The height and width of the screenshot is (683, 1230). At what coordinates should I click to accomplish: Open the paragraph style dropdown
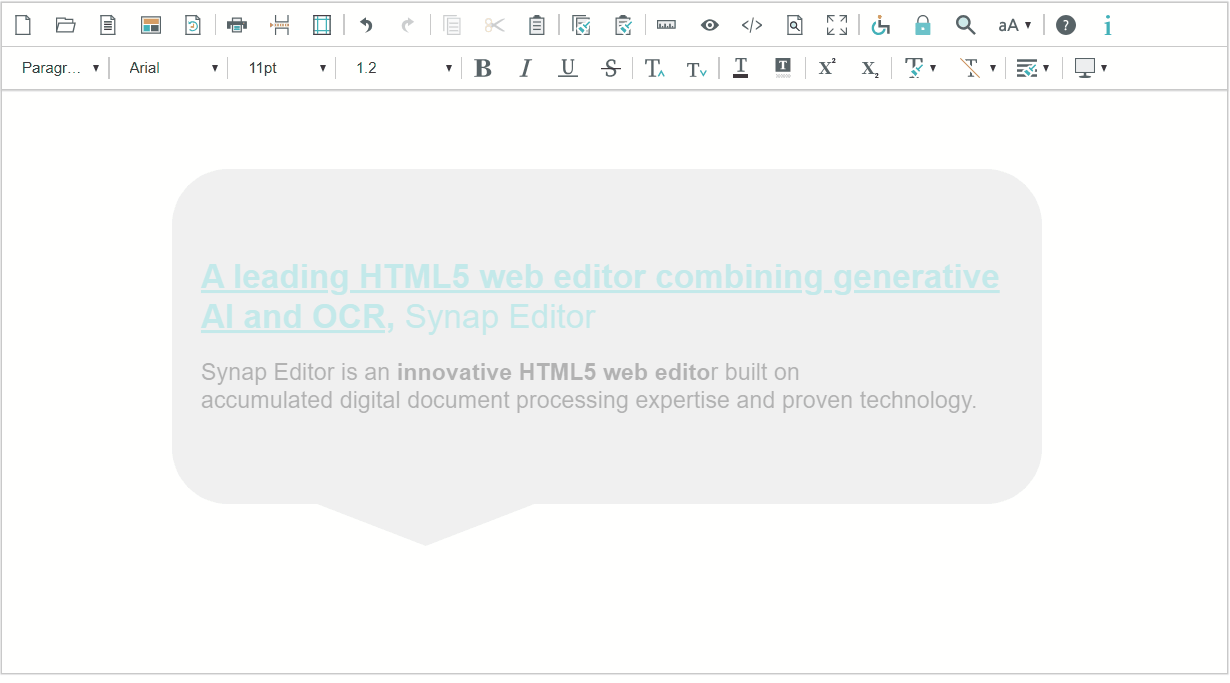(x=60, y=68)
